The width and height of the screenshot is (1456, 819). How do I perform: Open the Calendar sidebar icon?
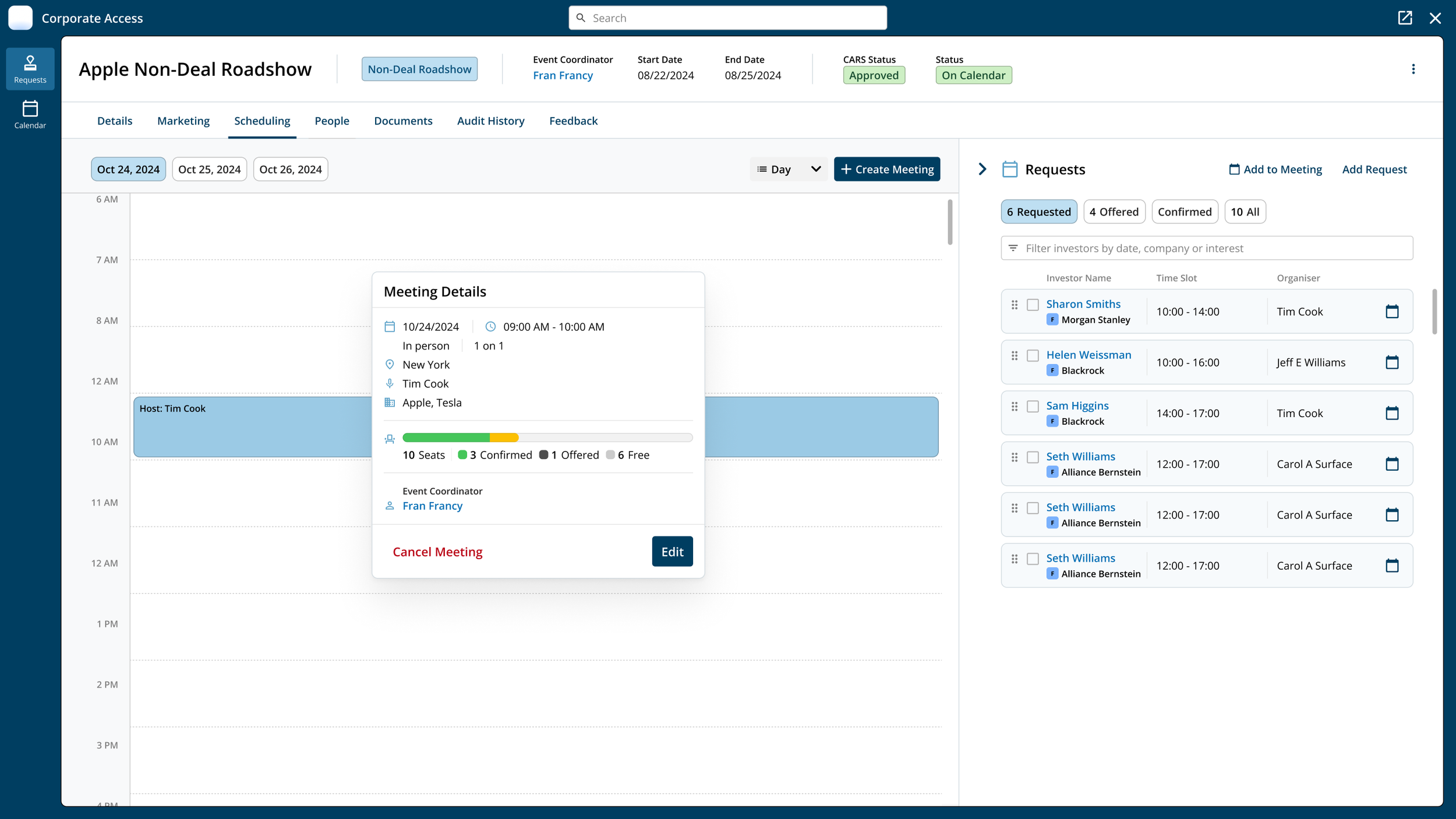(x=30, y=114)
